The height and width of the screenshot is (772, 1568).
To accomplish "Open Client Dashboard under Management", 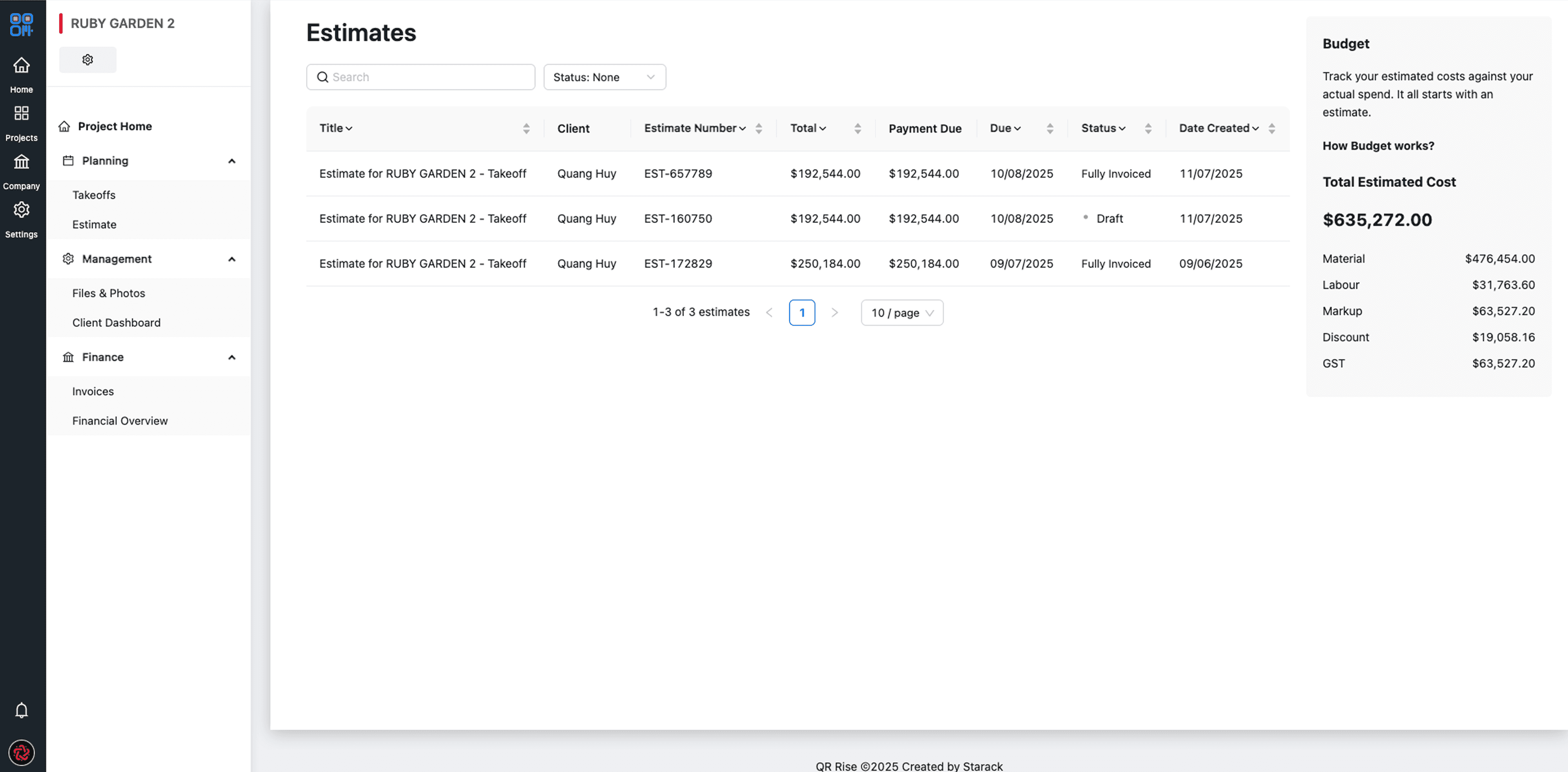I will point(116,323).
